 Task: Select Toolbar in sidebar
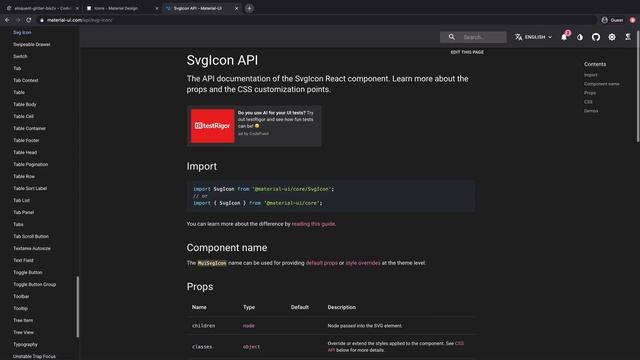(x=21, y=296)
